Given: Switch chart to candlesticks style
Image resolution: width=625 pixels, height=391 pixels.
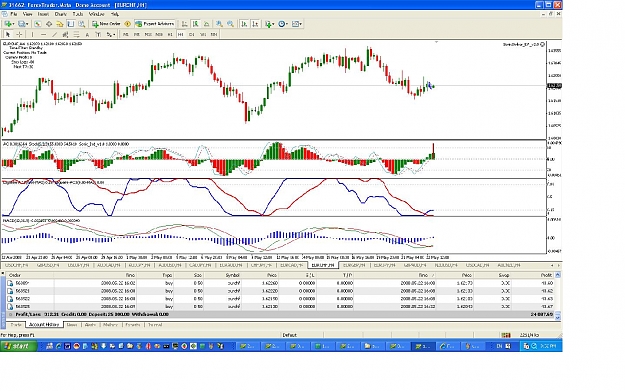Looking at the screenshot, I should [195, 24].
